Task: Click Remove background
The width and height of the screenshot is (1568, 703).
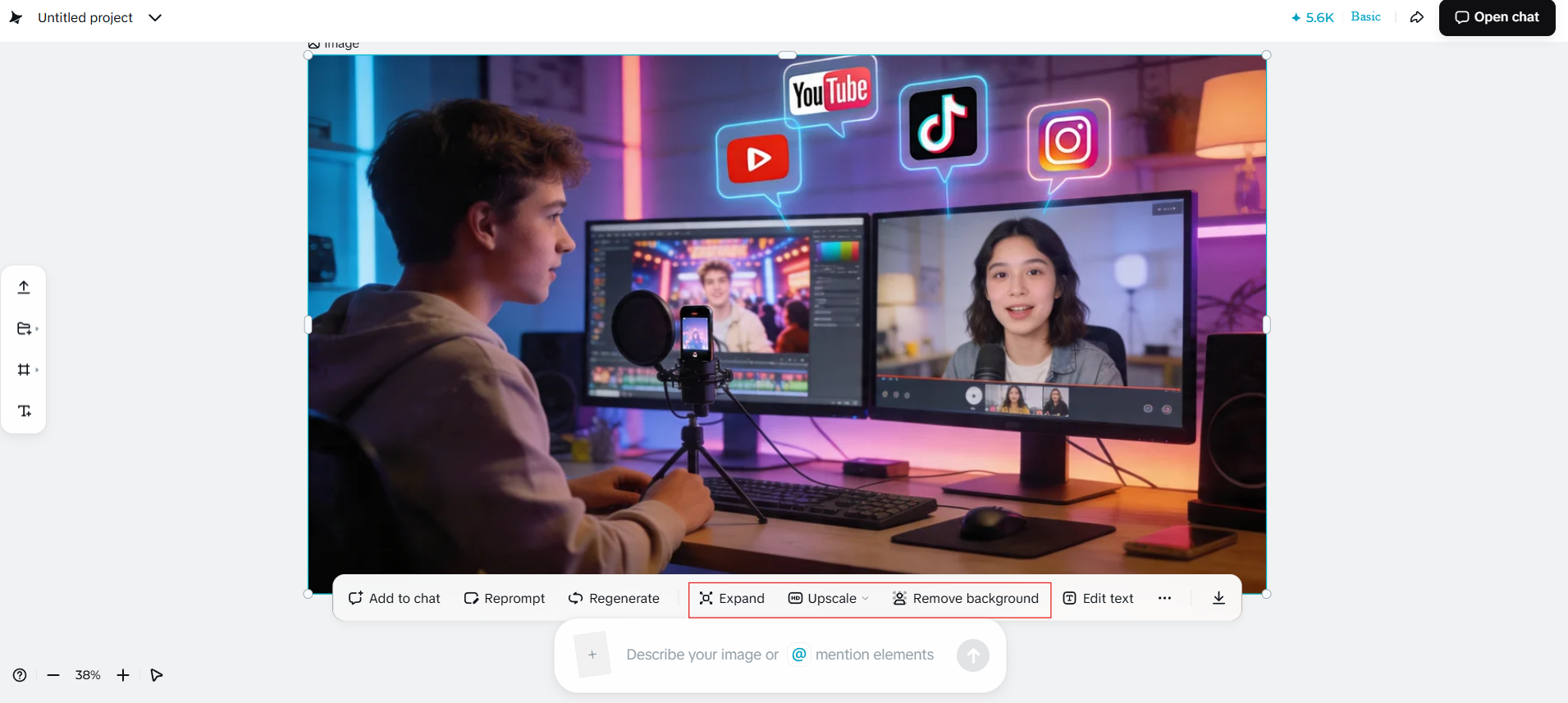Action: [x=966, y=598]
